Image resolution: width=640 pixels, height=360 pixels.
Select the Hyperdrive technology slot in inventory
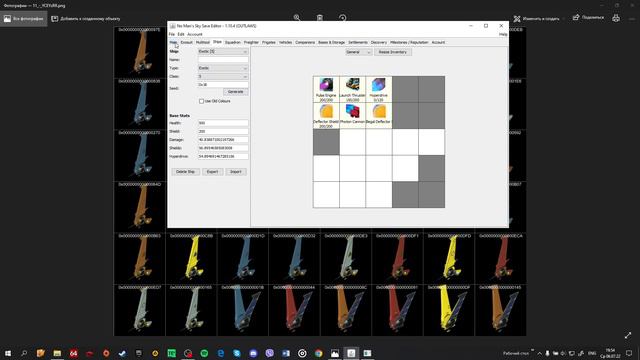click(379, 89)
